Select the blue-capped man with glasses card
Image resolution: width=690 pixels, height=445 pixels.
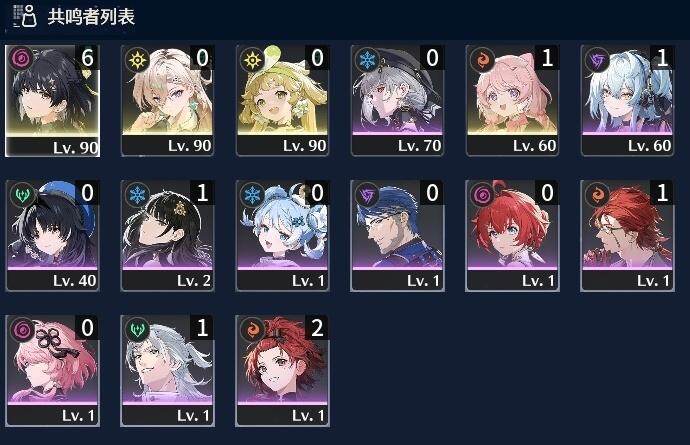click(x=397, y=235)
